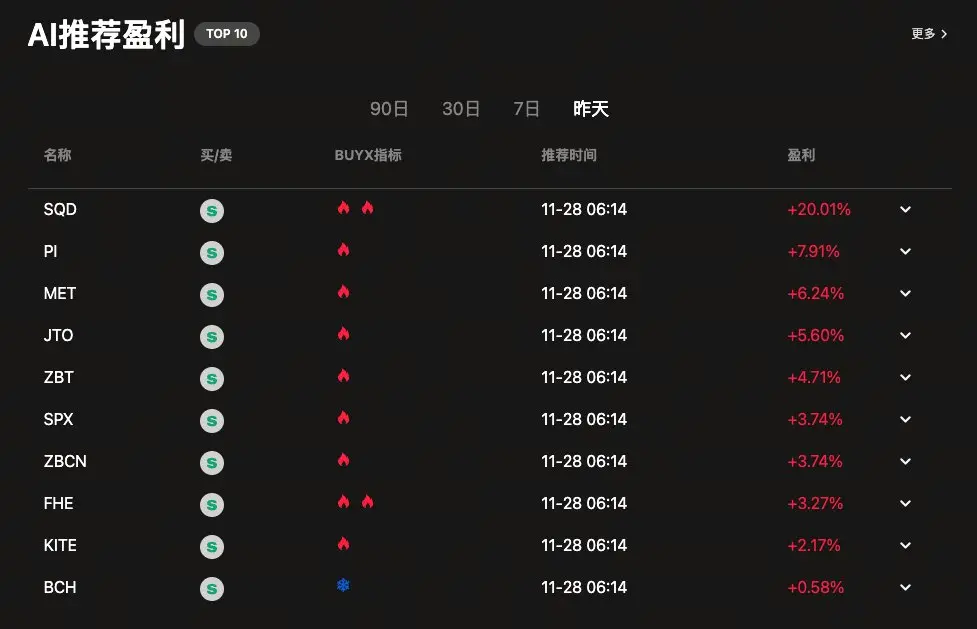Click the TOP 10 badge

pyautogui.click(x=226, y=34)
